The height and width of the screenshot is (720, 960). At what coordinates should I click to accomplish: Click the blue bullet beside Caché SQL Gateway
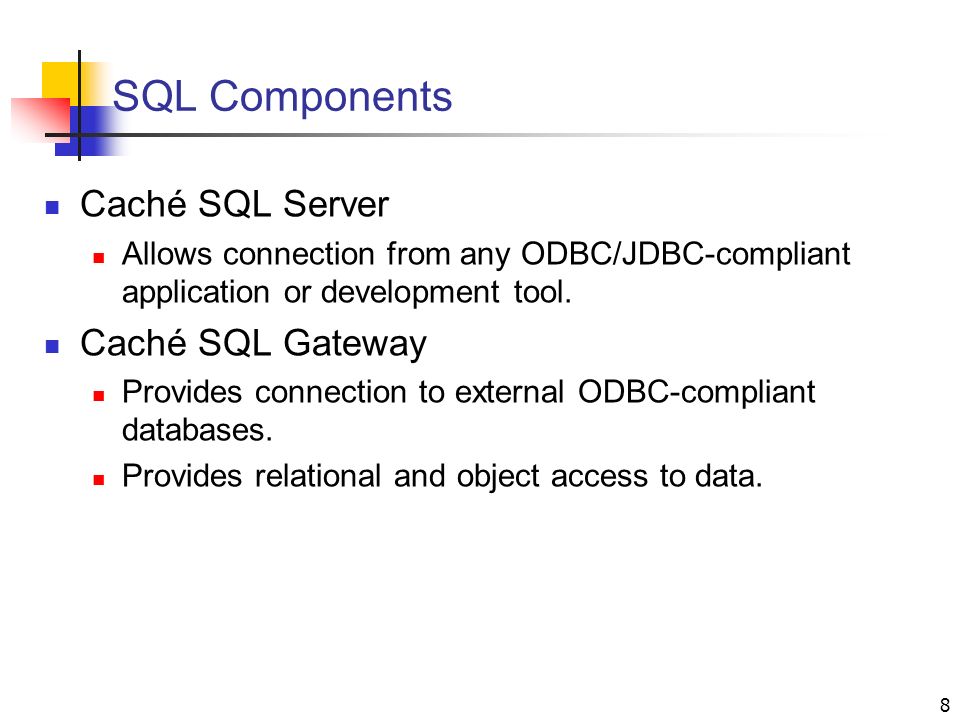pyautogui.click(x=53, y=347)
